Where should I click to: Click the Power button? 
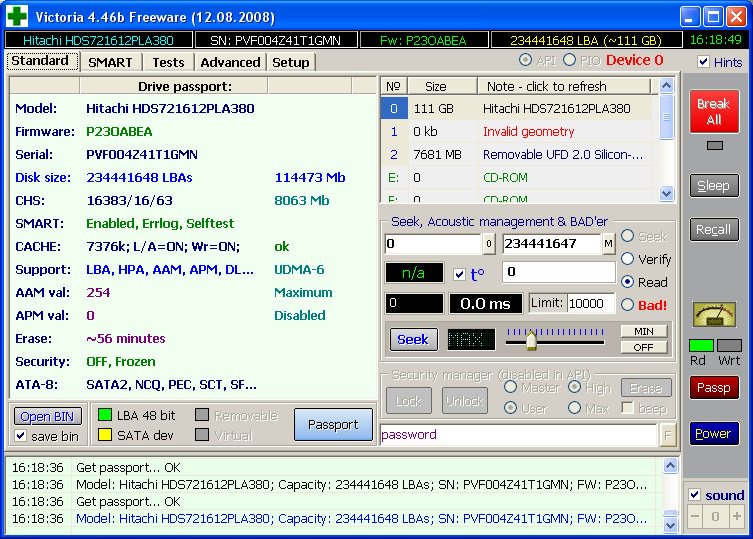714,434
